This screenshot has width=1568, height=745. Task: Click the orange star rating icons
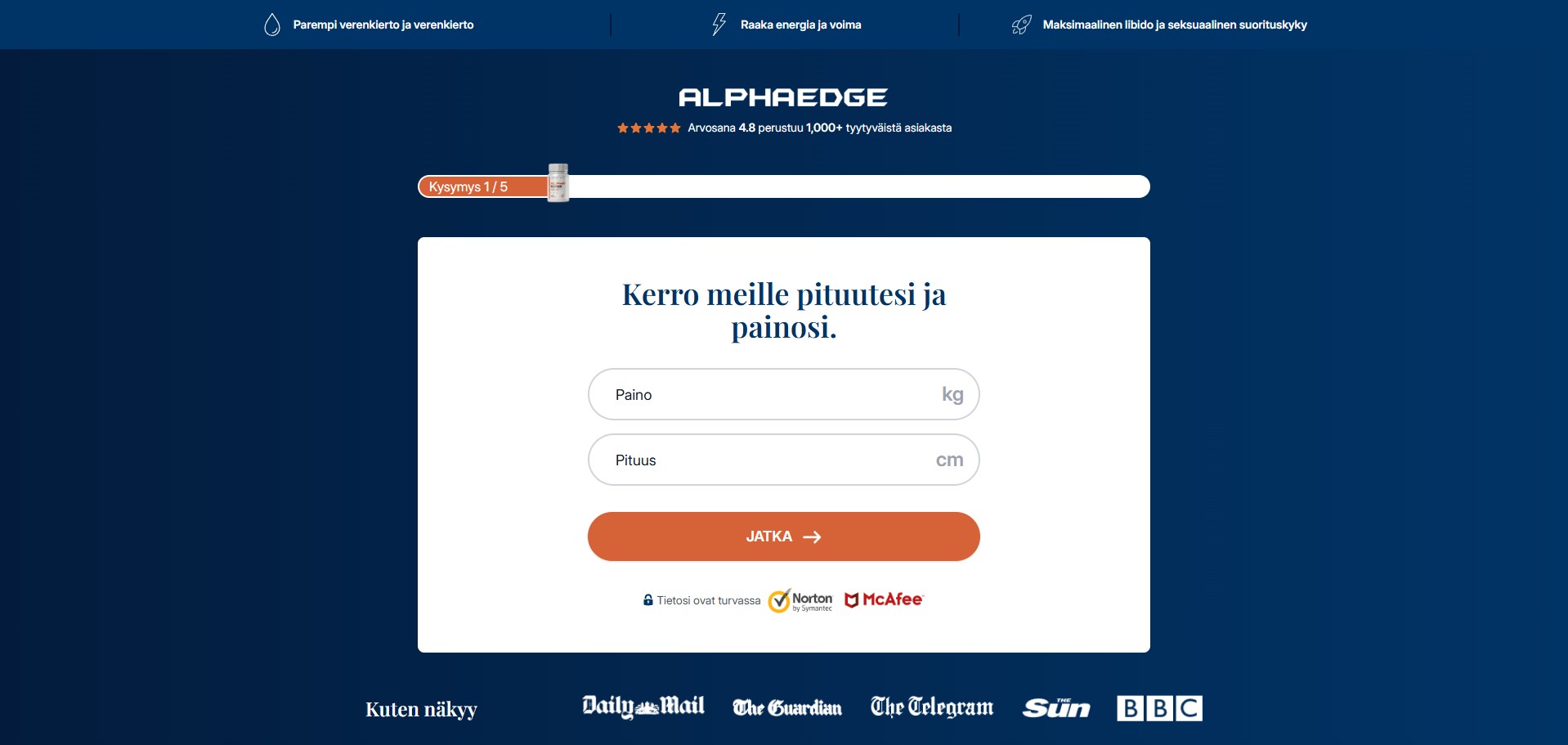pyautogui.click(x=649, y=128)
